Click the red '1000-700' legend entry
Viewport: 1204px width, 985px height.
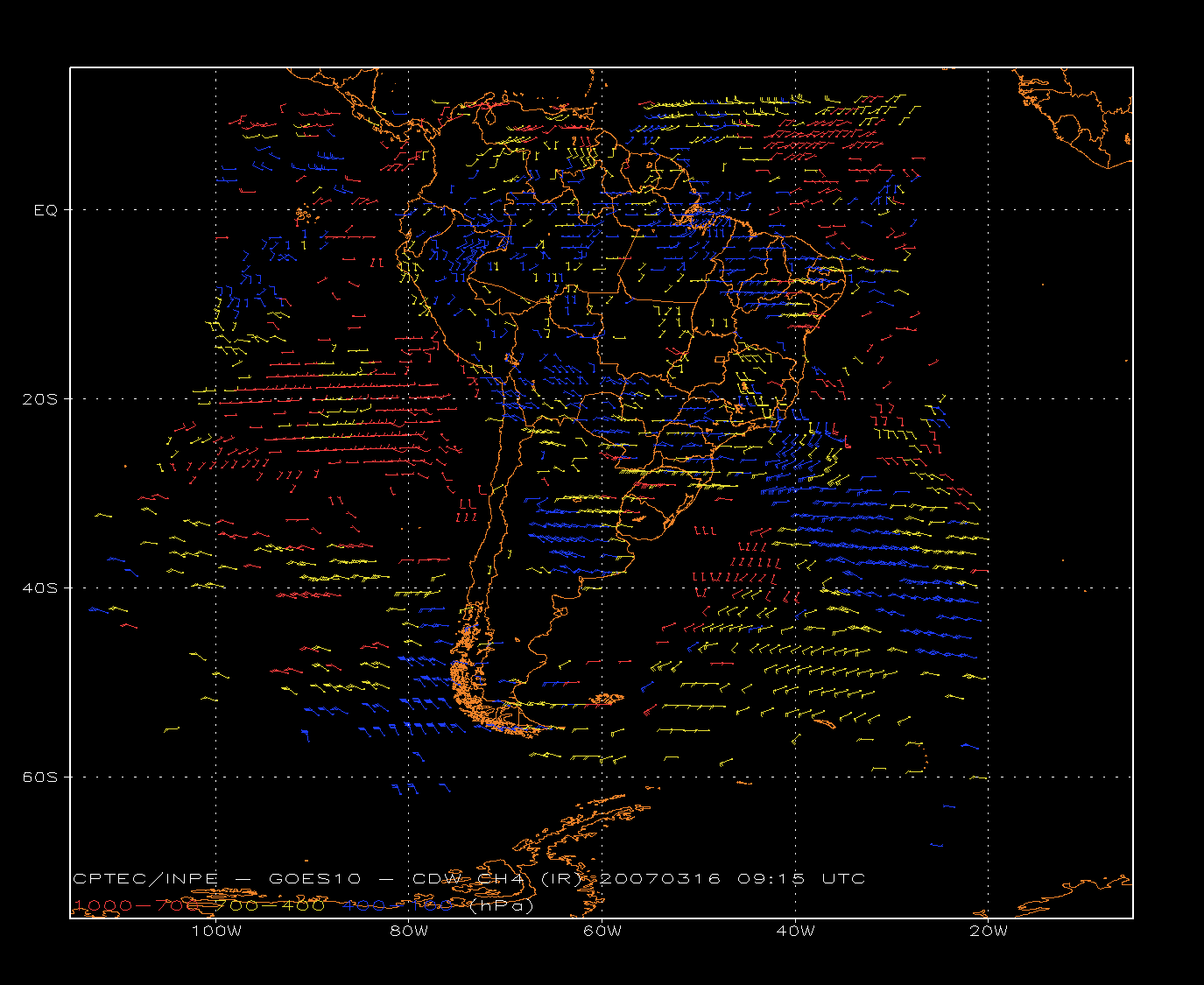(x=137, y=905)
